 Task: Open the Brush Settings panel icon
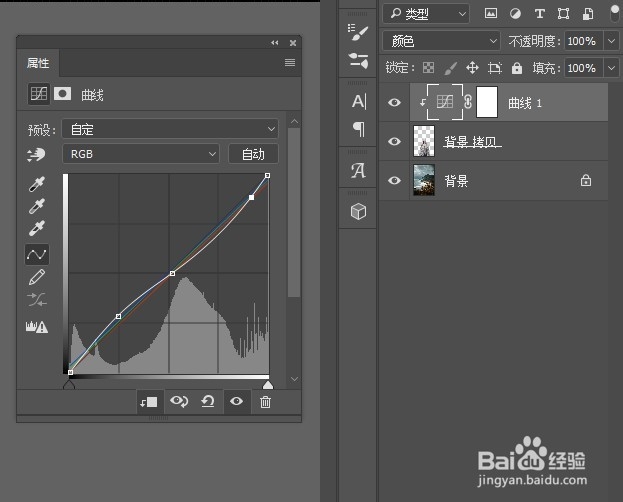pos(357,33)
